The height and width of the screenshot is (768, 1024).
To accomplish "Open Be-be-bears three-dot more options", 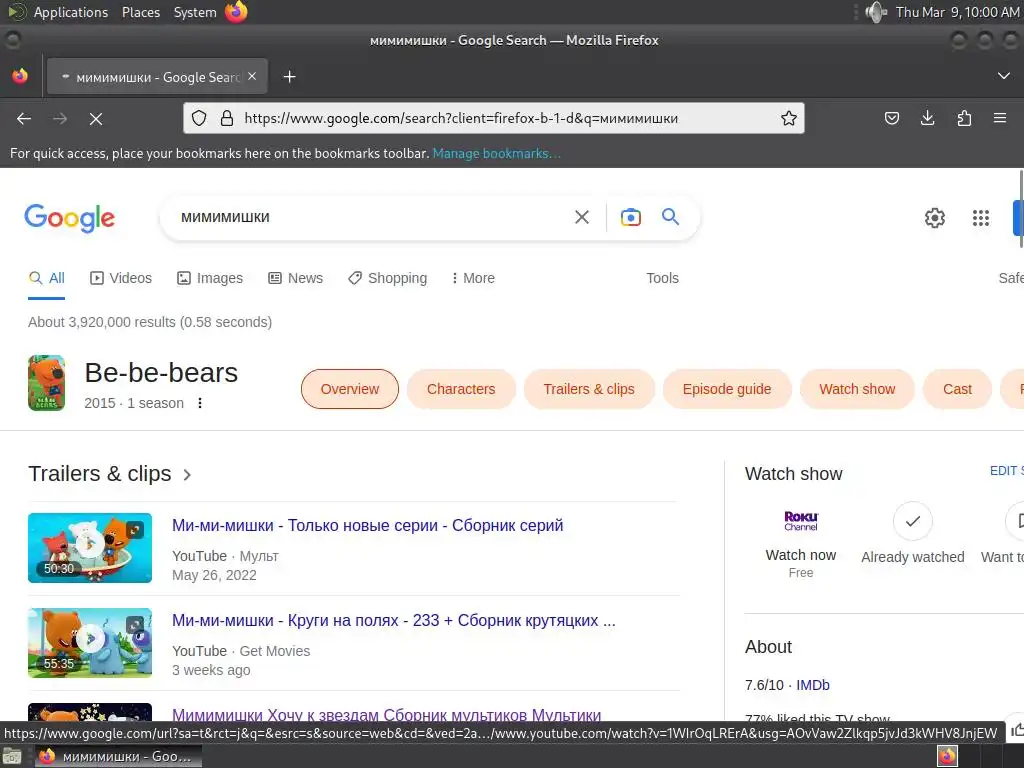I will (x=200, y=403).
